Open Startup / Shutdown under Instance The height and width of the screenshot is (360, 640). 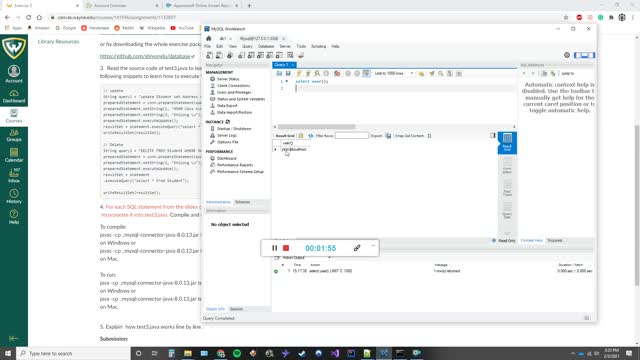[x=234, y=129]
